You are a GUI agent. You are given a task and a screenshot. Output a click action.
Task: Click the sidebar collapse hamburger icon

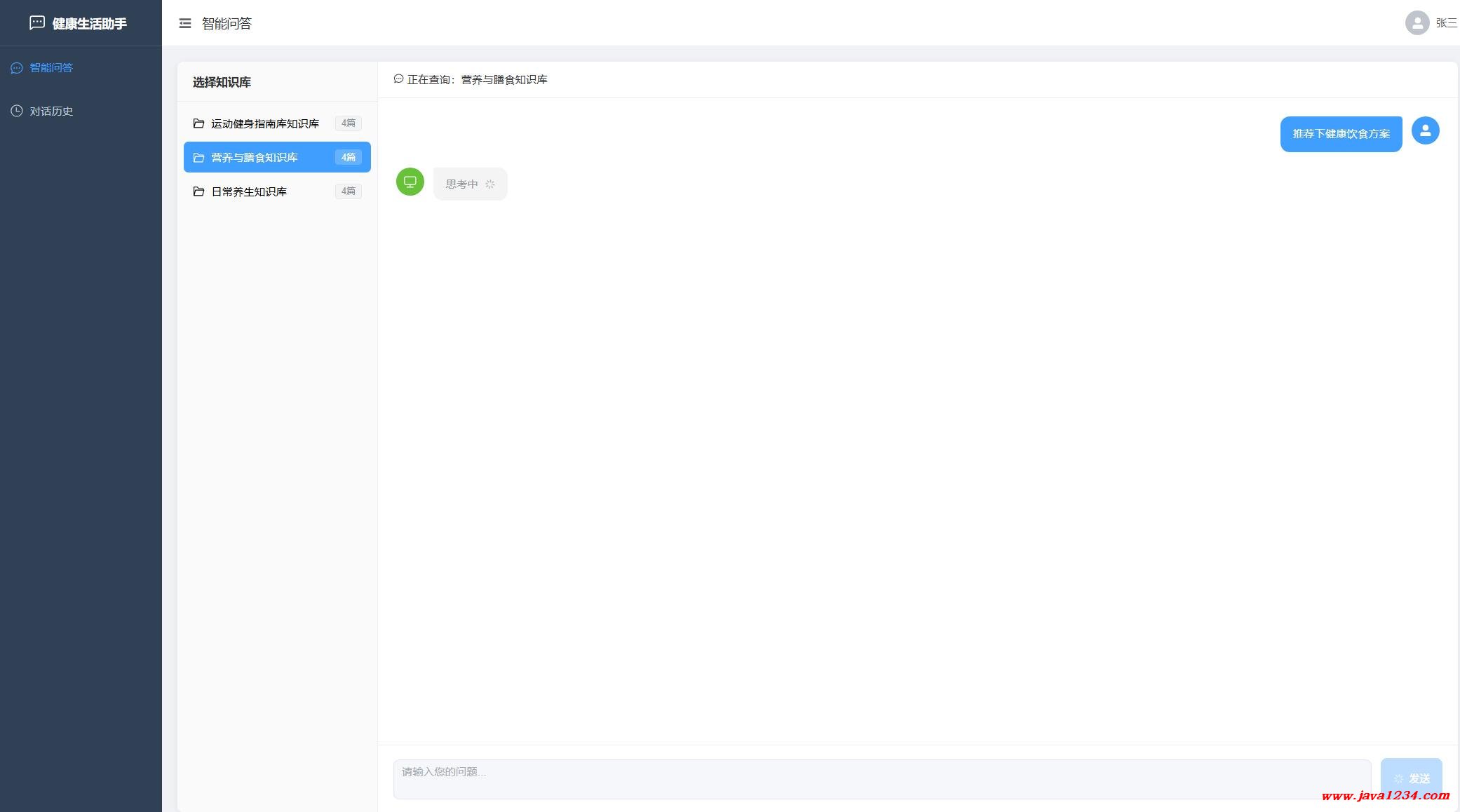[x=185, y=24]
